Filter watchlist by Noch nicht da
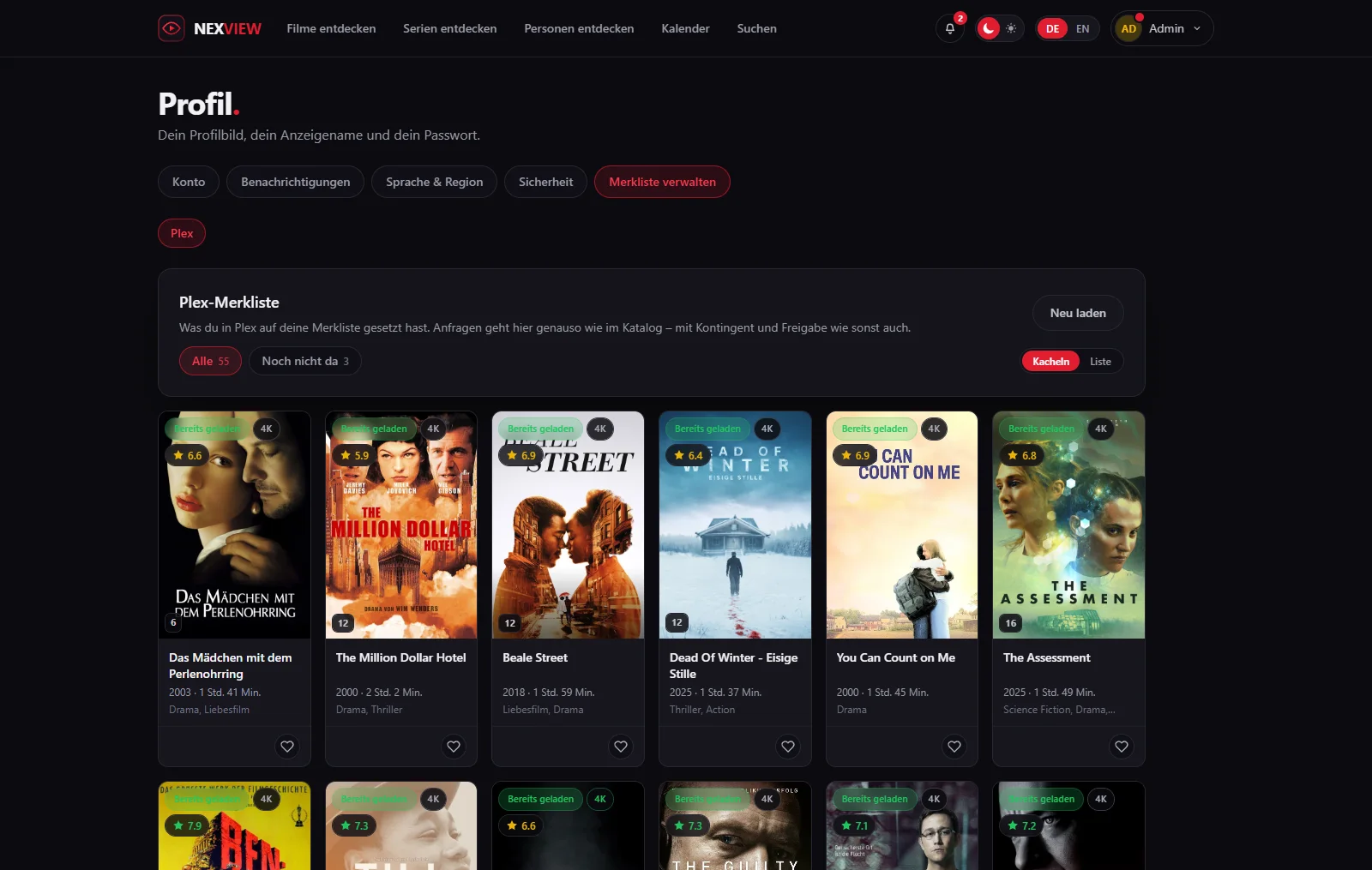Screen dimensions: 1372x870 click(x=304, y=361)
